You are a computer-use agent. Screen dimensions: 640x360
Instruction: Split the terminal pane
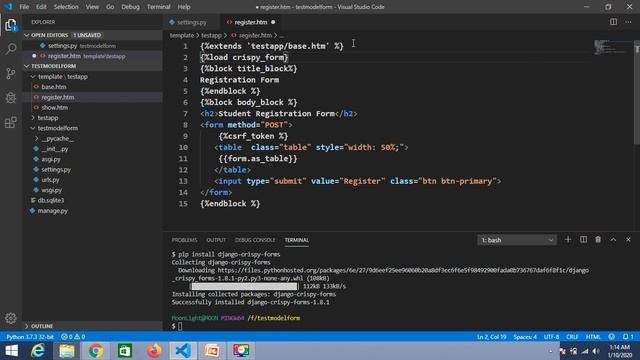click(583, 240)
